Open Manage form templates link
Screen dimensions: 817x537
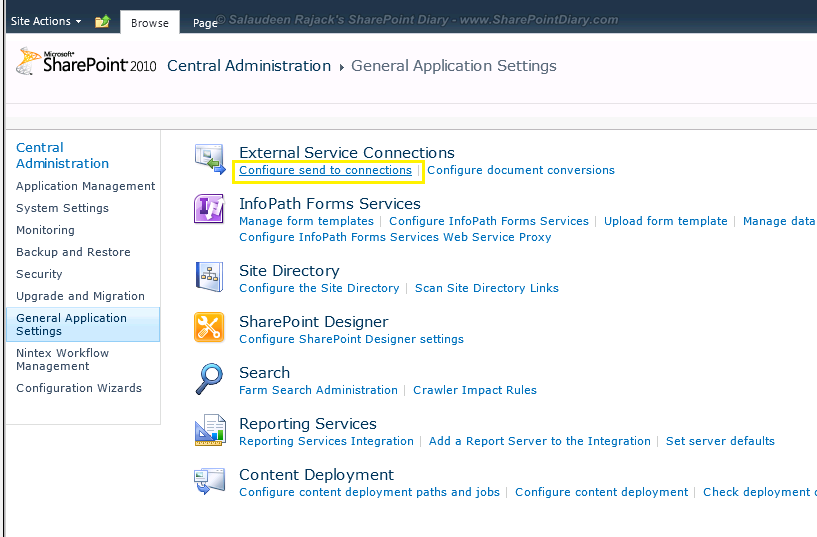click(x=306, y=221)
